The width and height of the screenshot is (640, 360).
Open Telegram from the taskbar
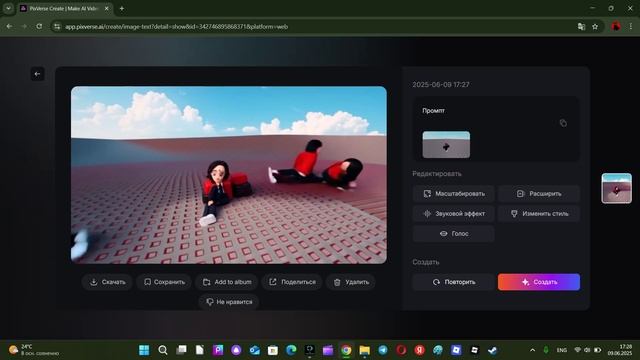pos(383,350)
